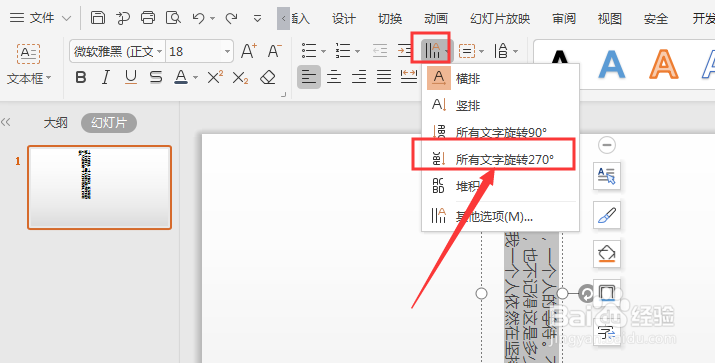Select 堆积 stacked text option
Viewport: 715px width, 363px height.
click(500, 186)
